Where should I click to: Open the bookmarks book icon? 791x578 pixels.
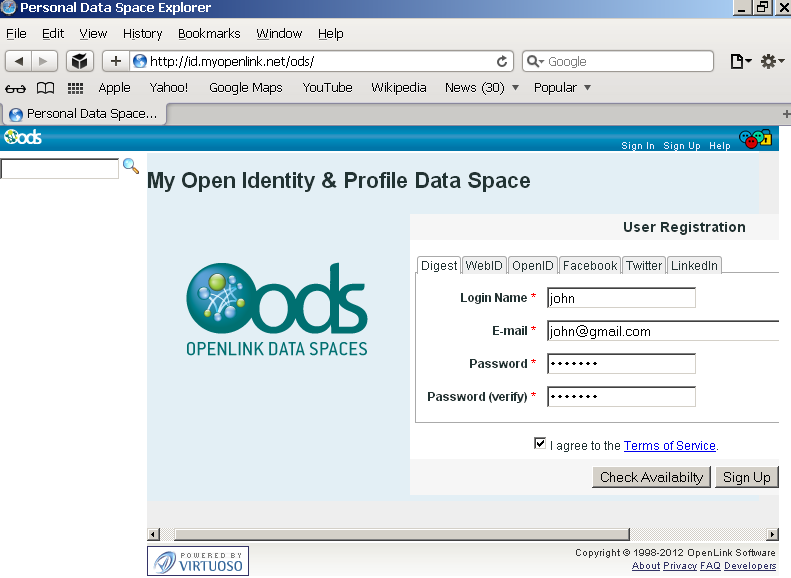(x=45, y=88)
